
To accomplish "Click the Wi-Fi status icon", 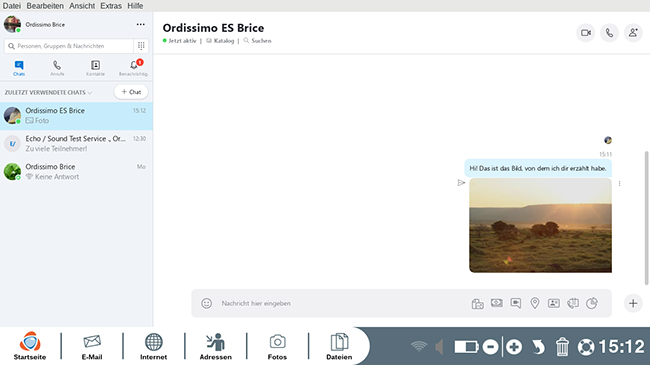I will [x=419, y=346].
